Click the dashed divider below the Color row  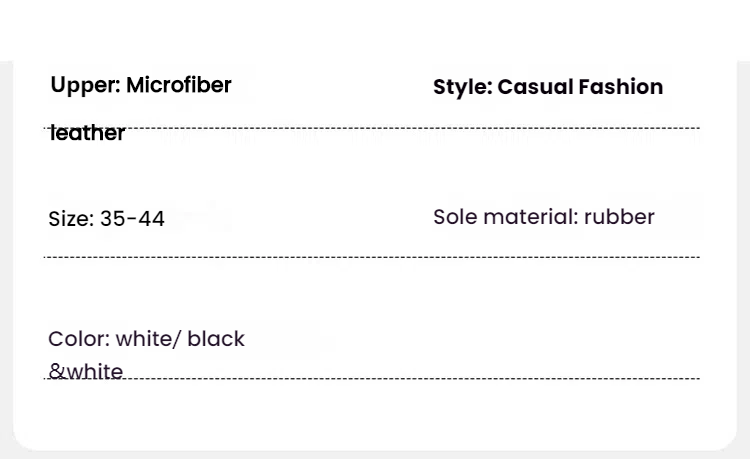(x=400, y=379)
